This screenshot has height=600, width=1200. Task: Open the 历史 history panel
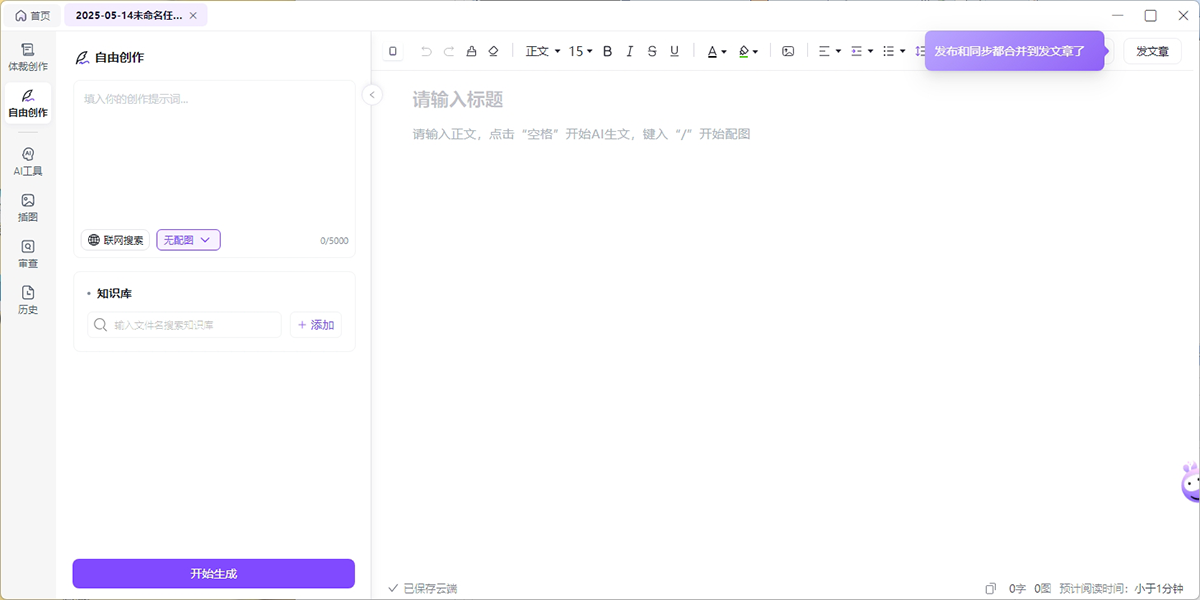click(x=28, y=300)
